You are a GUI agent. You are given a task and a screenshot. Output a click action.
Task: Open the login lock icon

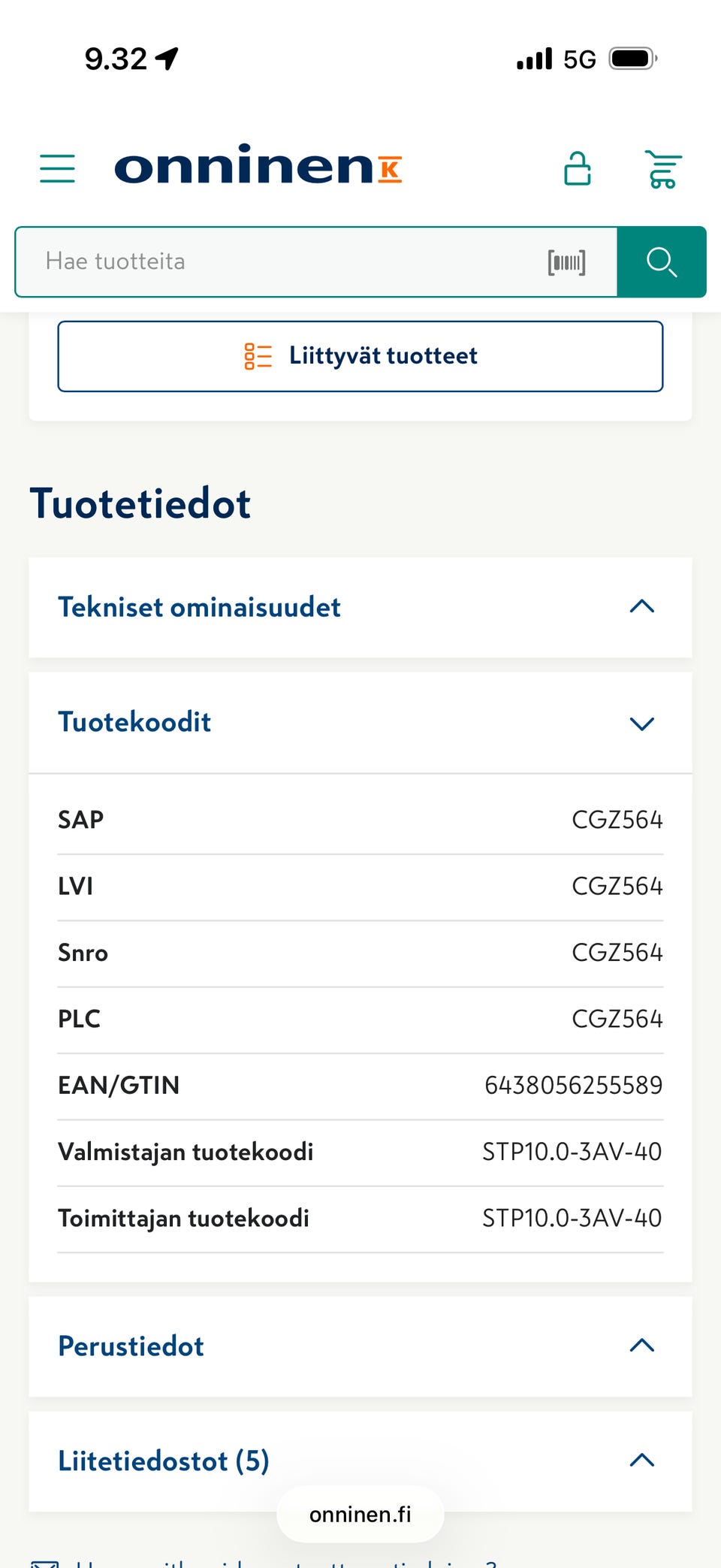pos(577,168)
